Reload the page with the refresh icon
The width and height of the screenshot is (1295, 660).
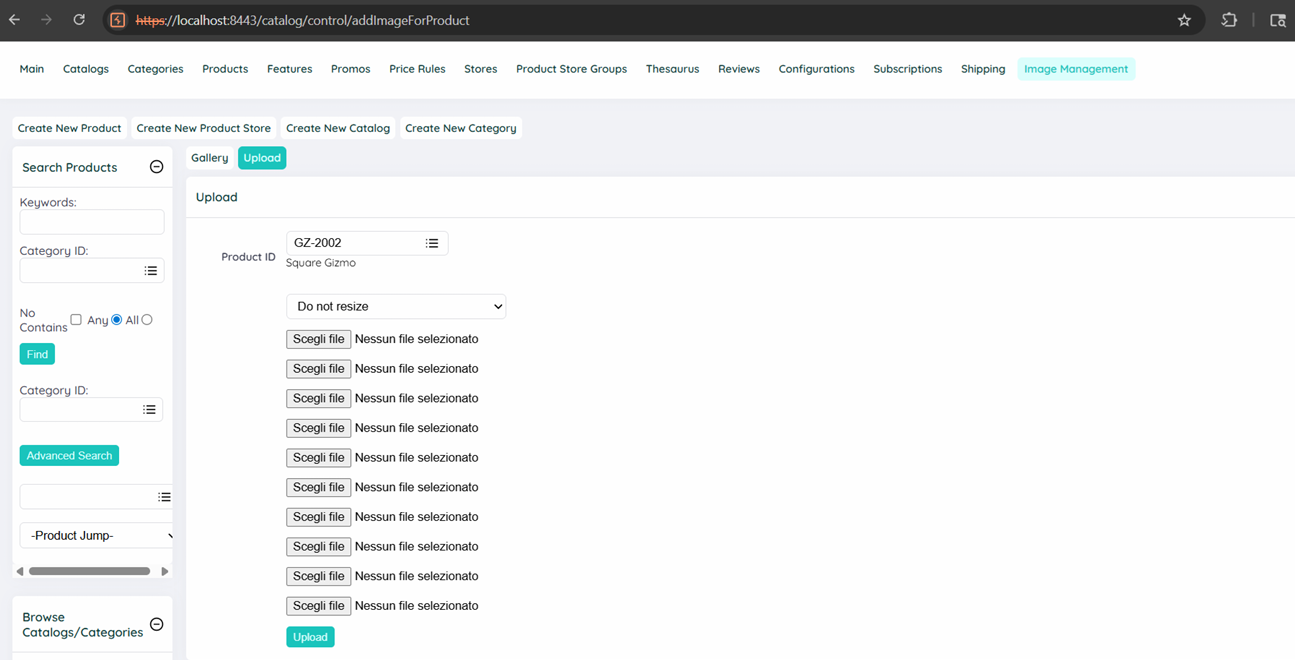tap(79, 20)
